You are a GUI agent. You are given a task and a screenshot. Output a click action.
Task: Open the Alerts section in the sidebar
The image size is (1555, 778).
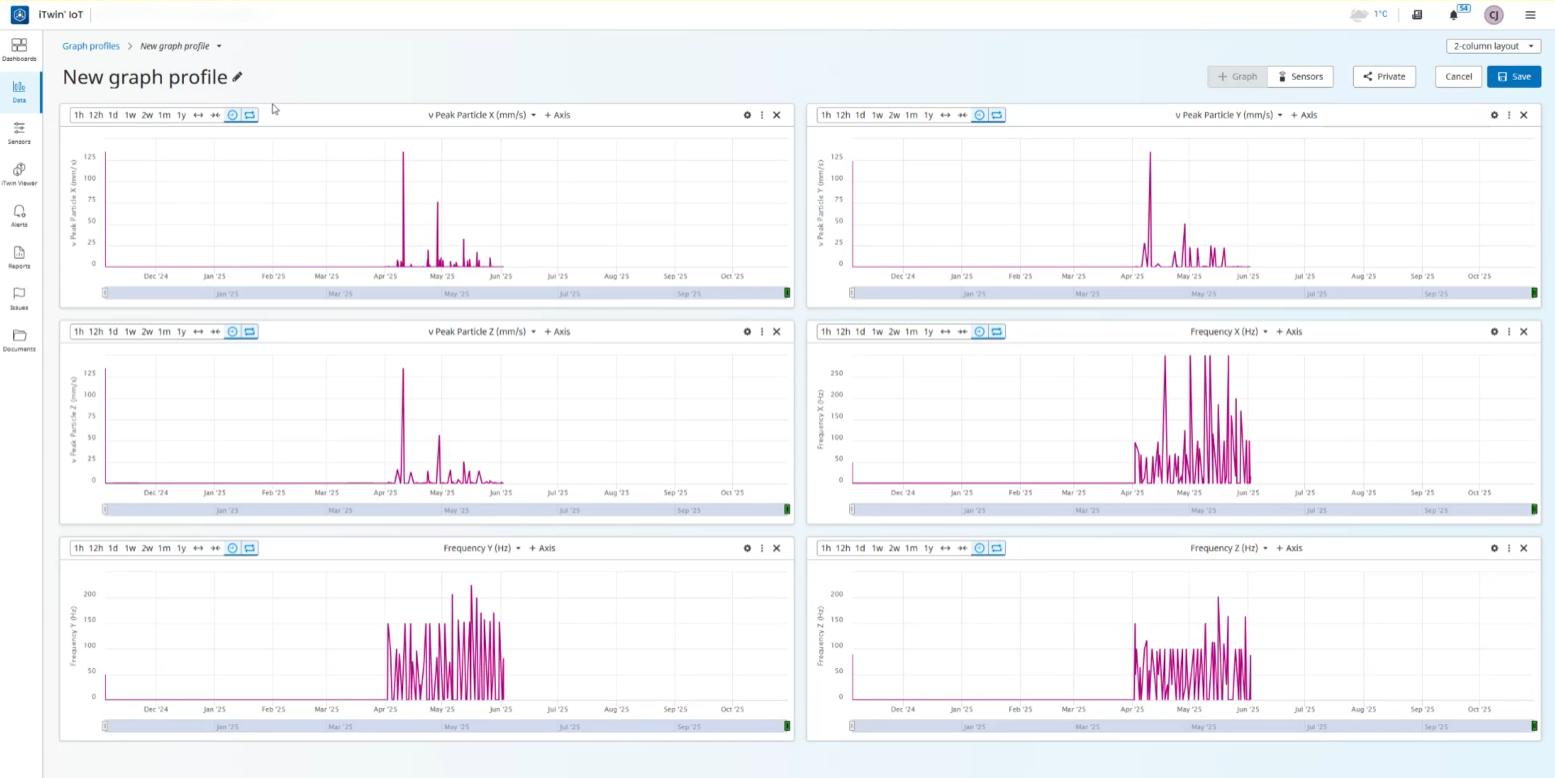pos(19,213)
